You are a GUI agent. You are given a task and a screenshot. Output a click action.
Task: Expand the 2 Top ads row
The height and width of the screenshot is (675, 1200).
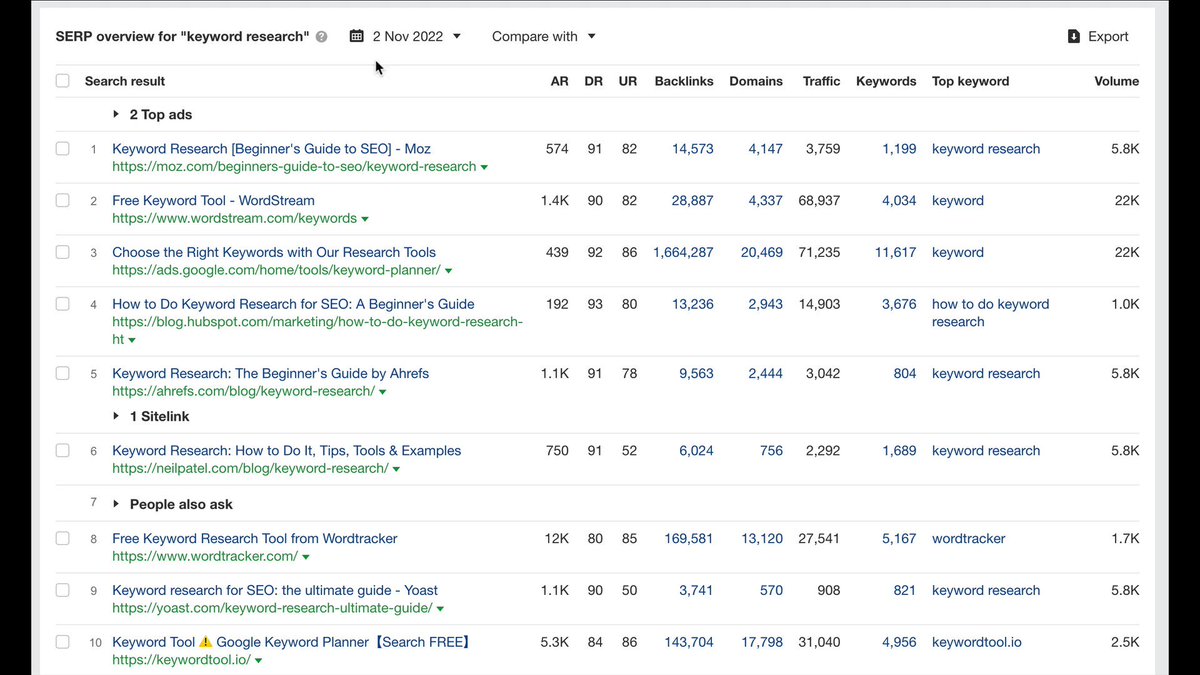[117, 115]
